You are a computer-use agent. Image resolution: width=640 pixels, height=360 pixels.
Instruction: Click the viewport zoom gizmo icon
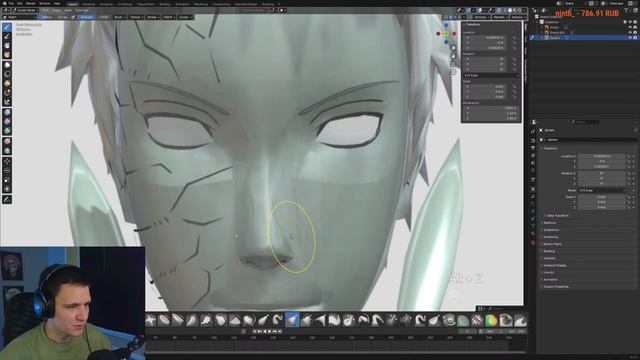453,48
